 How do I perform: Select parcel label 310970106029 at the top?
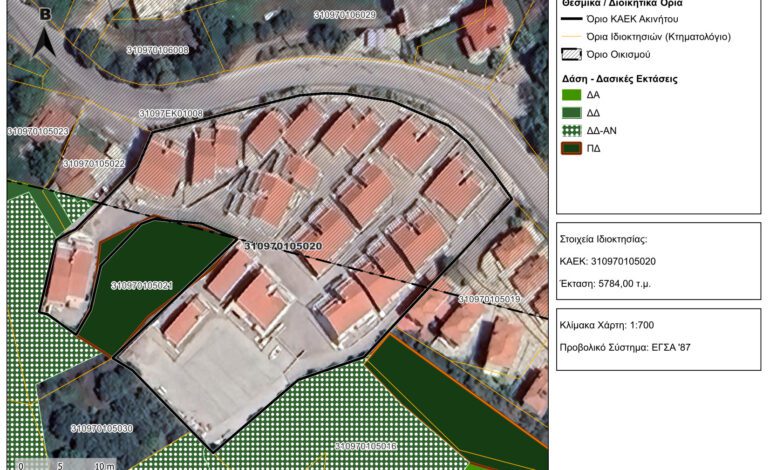coord(344,16)
